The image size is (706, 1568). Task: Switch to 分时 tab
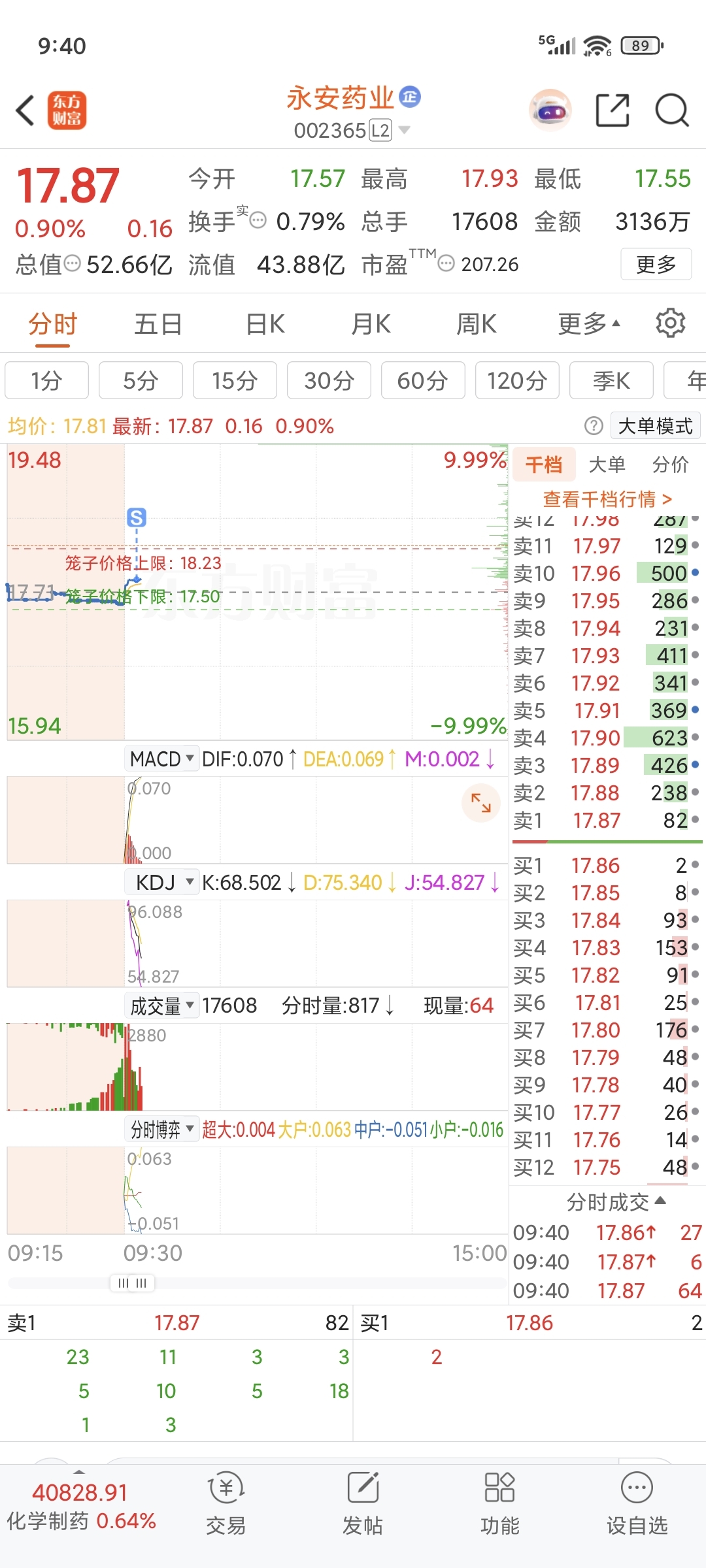coord(52,323)
